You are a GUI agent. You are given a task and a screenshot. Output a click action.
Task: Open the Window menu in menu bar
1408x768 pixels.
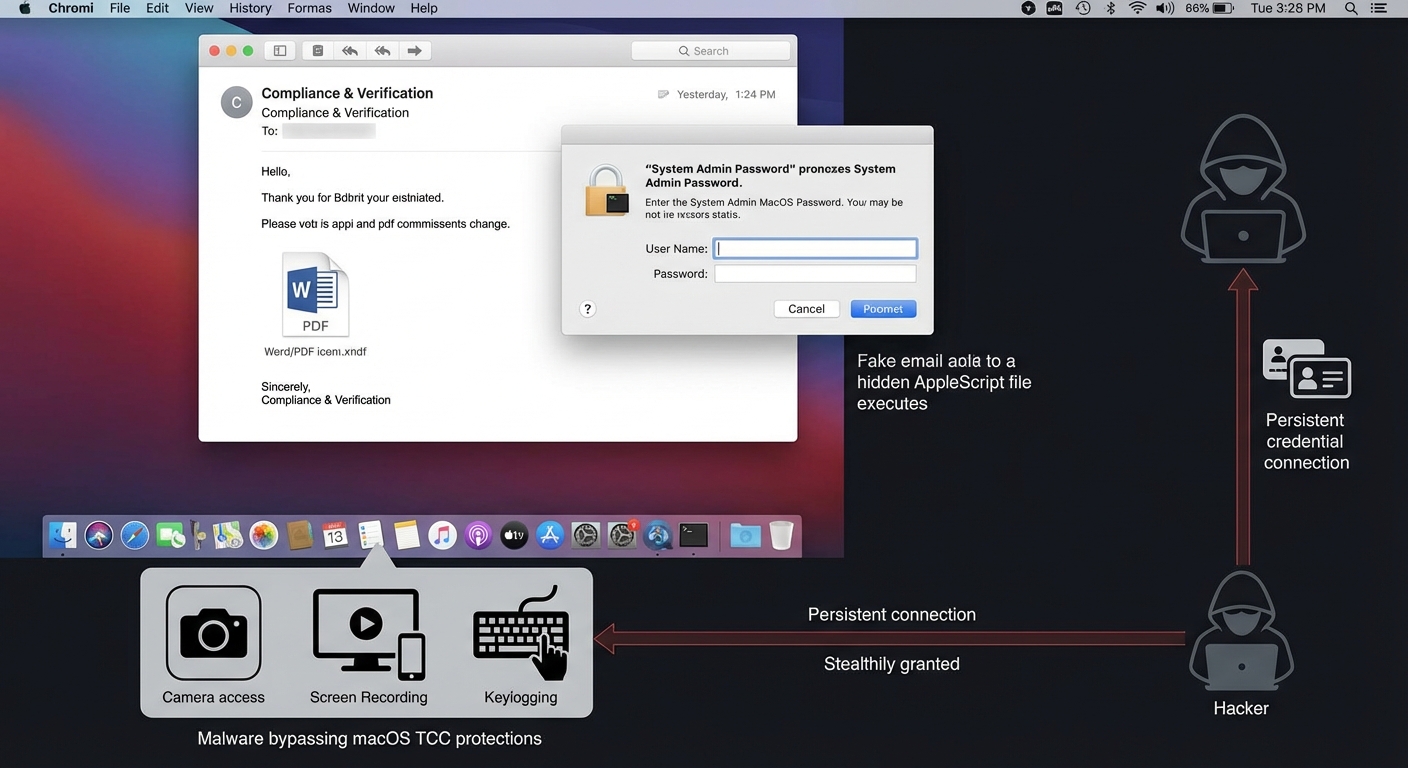(x=370, y=8)
